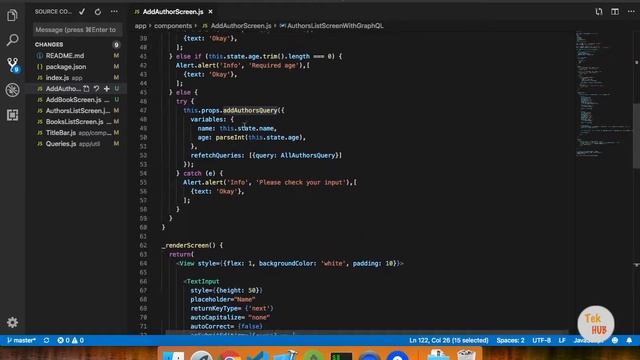640x360 pixels.
Task: Refresh the source control panel
Action: 98,12
